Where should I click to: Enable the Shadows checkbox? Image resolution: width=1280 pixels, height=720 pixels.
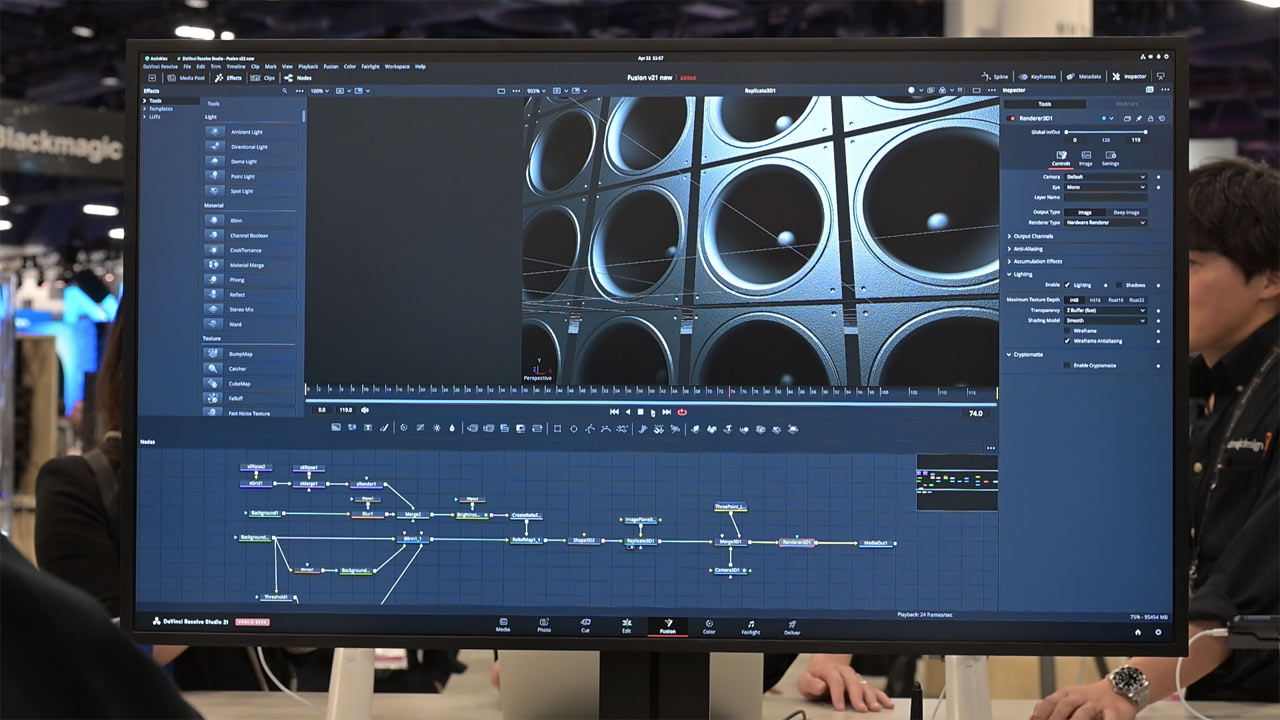[1120, 285]
